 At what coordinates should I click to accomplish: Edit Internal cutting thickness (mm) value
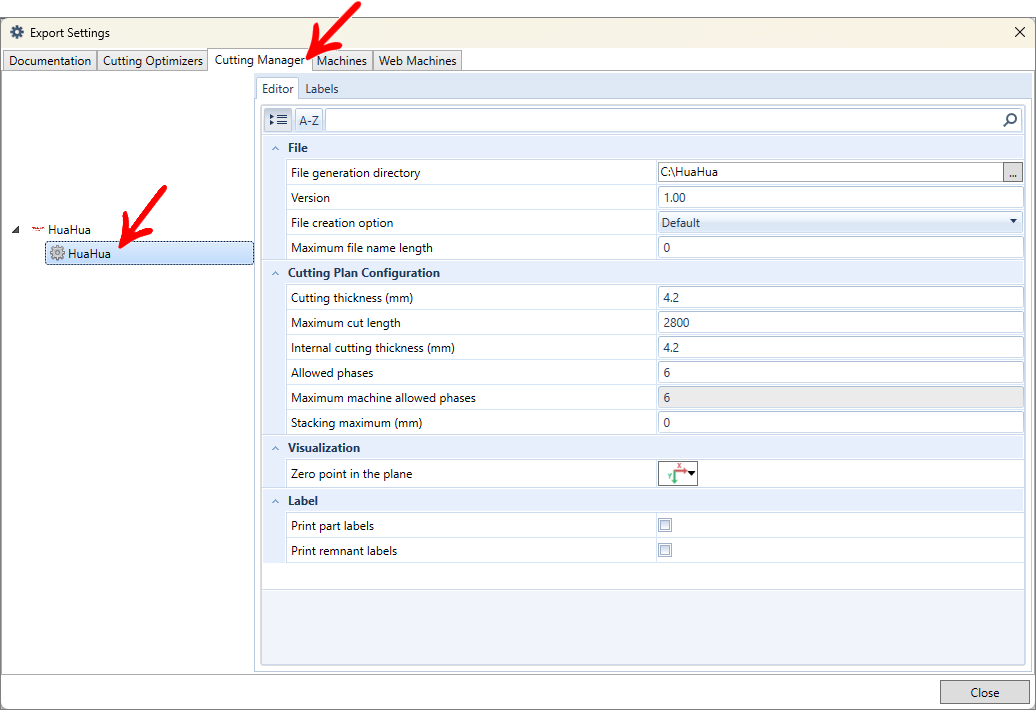tap(840, 348)
